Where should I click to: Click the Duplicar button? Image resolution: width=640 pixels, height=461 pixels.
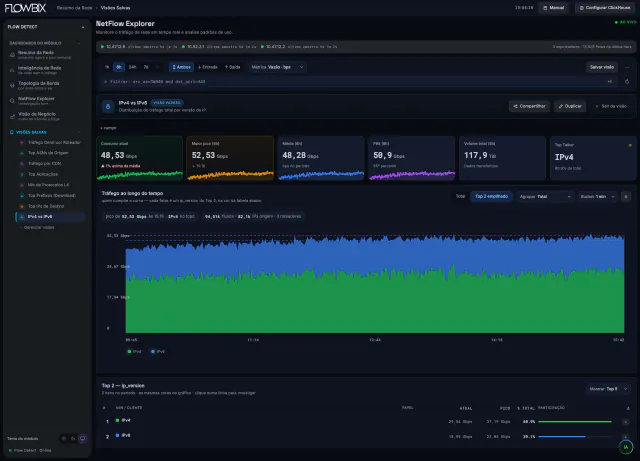pos(570,106)
